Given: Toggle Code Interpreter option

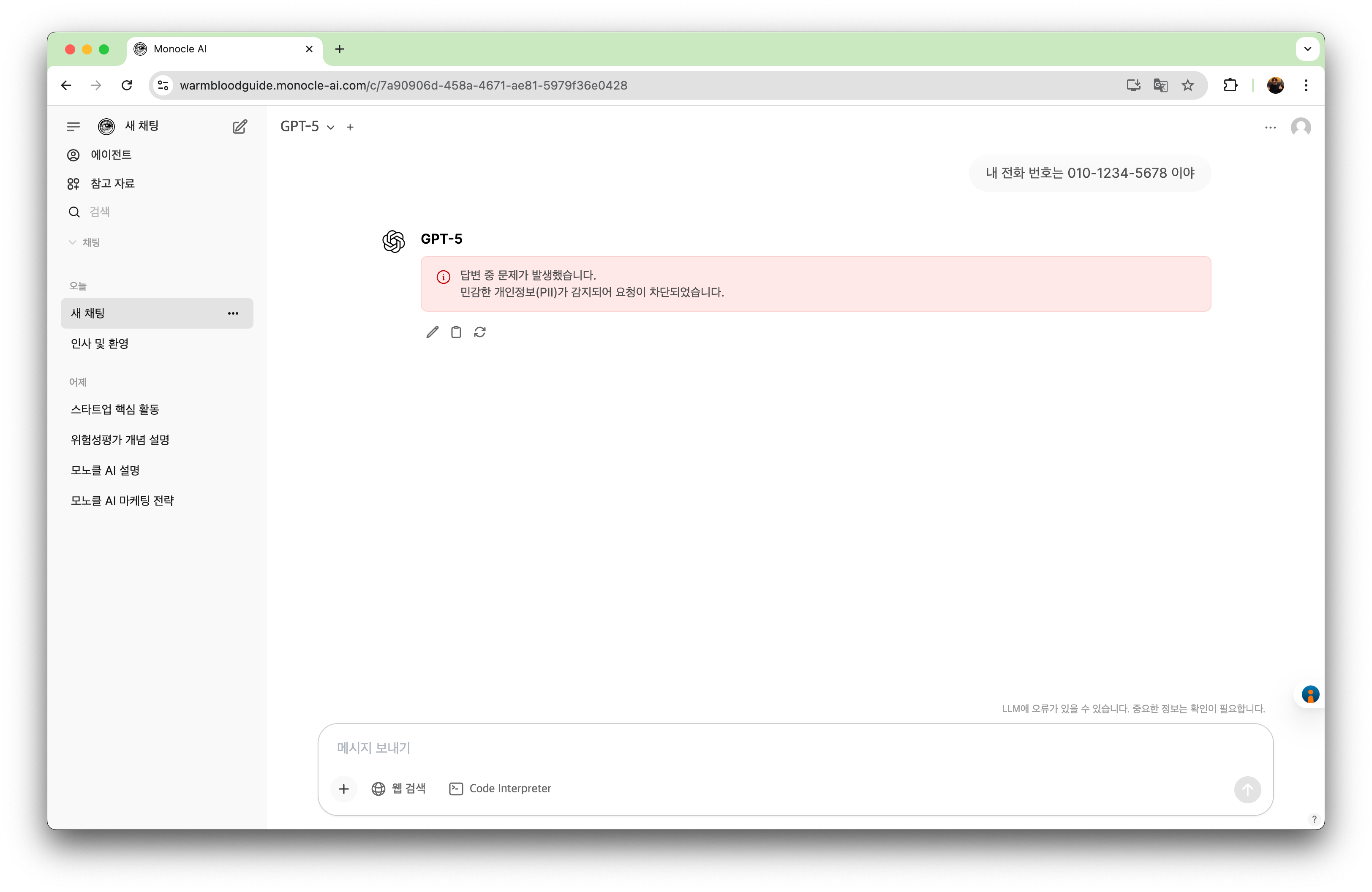Looking at the screenshot, I should [x=501, y=789].
